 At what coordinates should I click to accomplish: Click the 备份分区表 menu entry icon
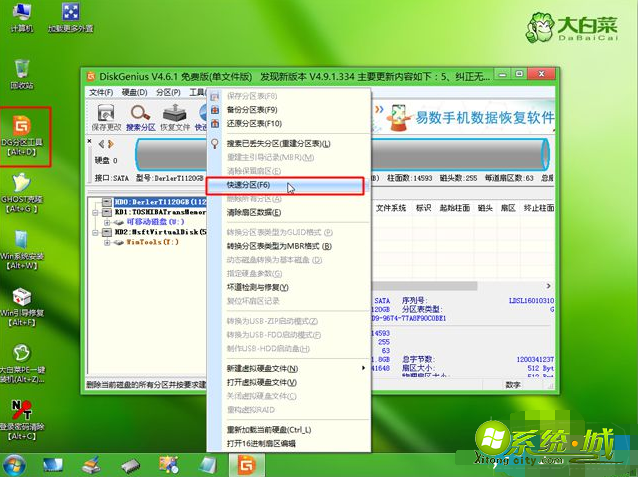[215, 109]
